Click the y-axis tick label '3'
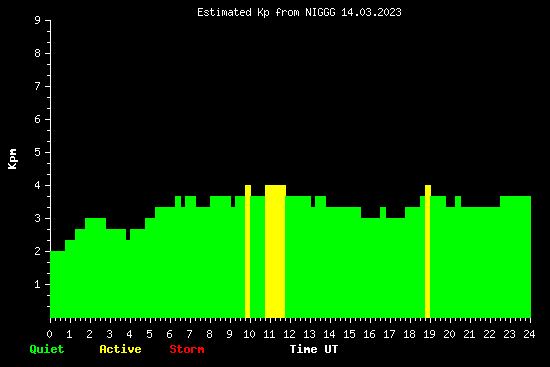The image size is (550, 367). click(x=38, y=218)
